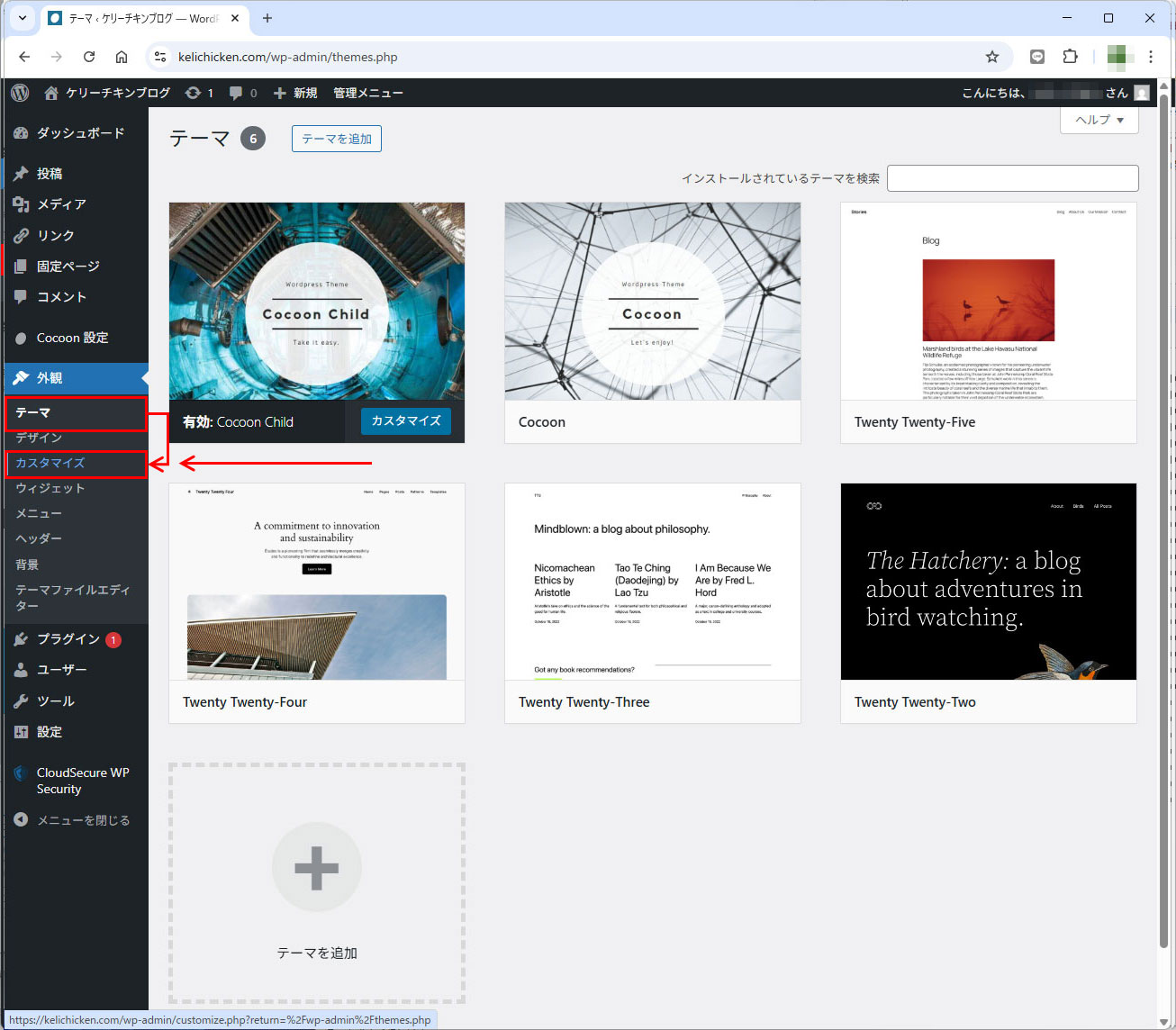Viewport: 1176px width, 1030px height.
Task: Go to the browser home page
Action: click(x=122, y=57)
